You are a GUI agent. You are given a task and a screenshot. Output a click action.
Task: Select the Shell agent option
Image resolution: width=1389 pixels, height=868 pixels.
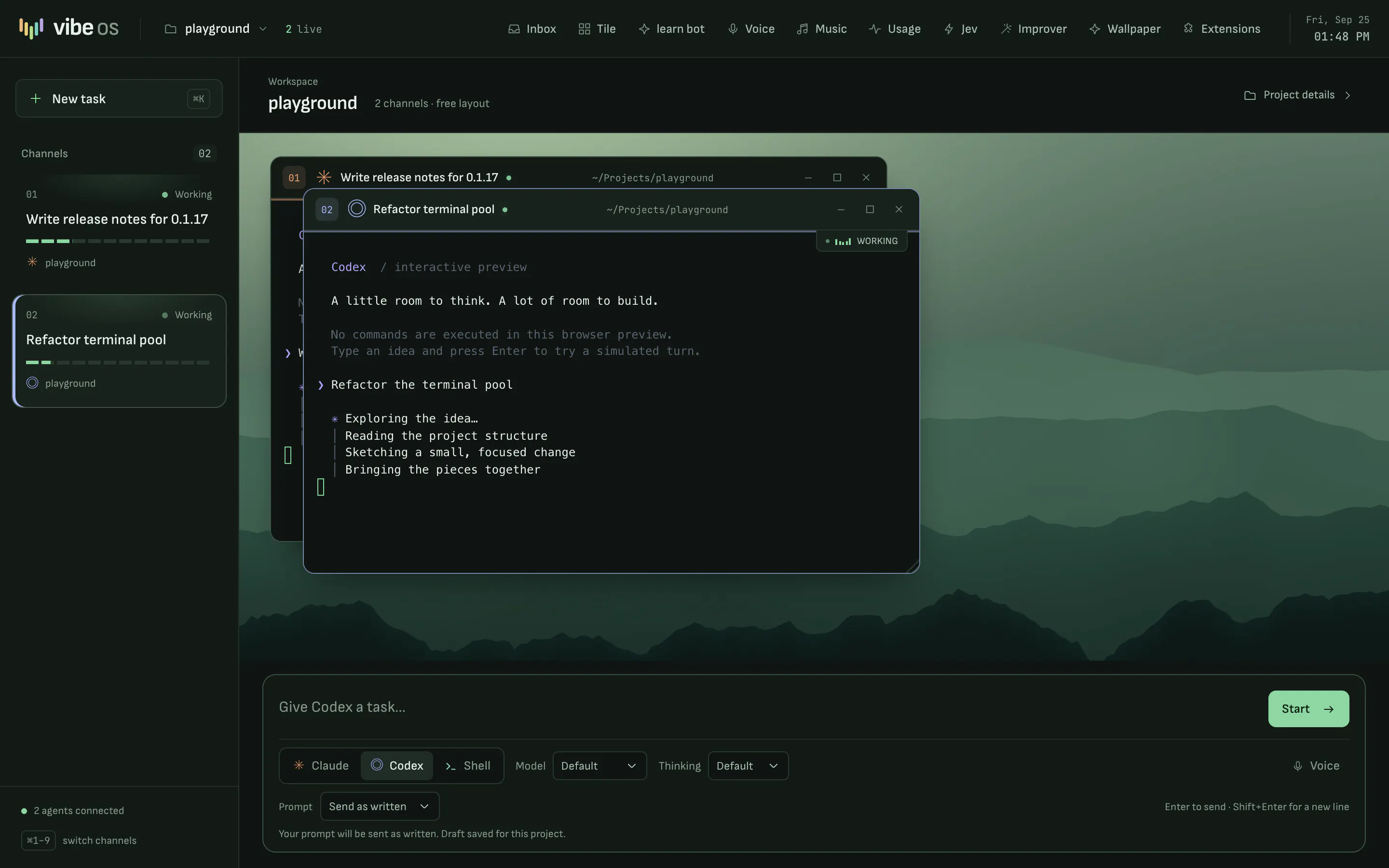[x=468, y=766]
